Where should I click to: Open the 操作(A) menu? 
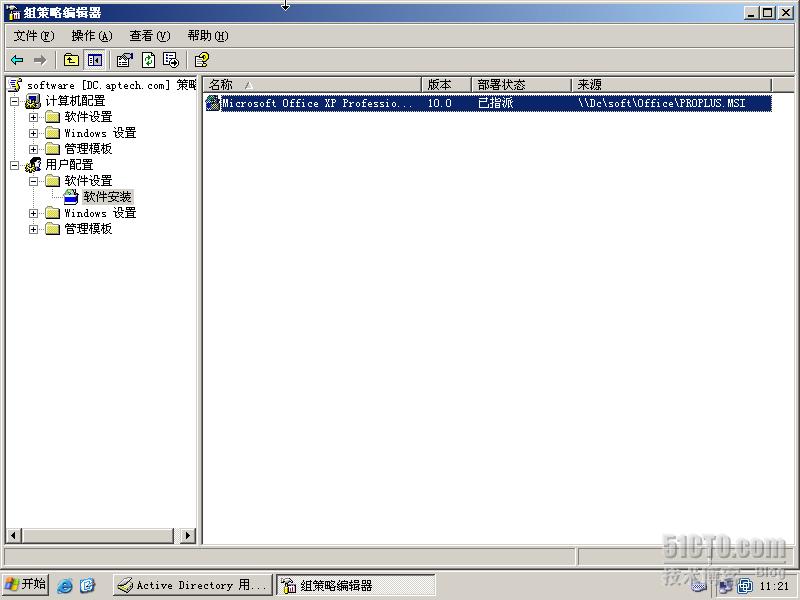(x=92, y=36)
